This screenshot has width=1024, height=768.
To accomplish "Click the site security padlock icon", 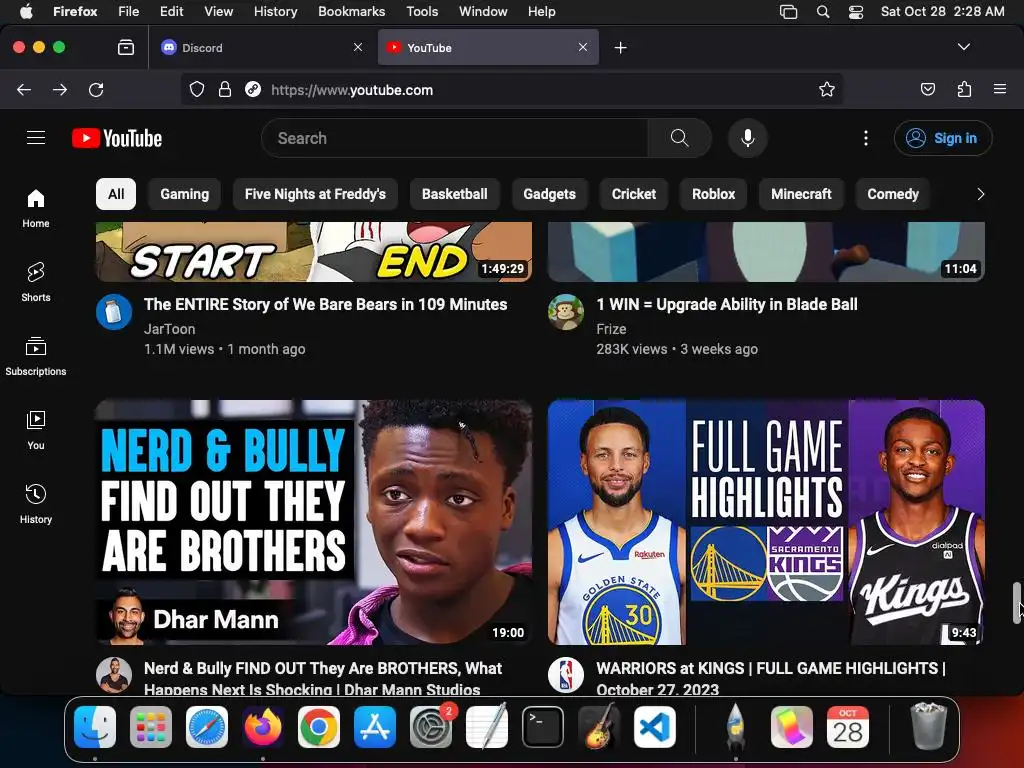I will (225, 89).
